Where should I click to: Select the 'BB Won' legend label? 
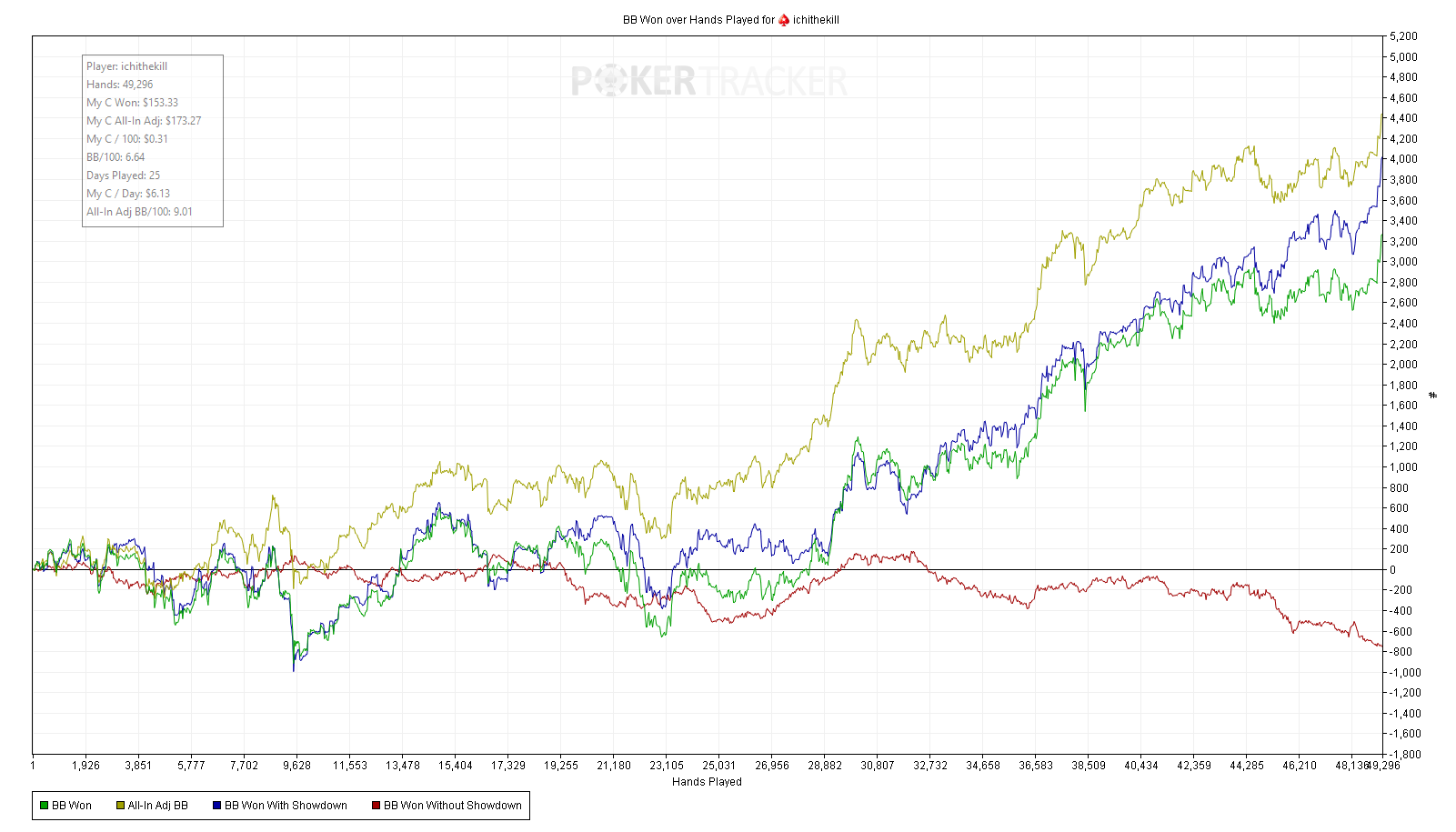(x=72, y=806)
